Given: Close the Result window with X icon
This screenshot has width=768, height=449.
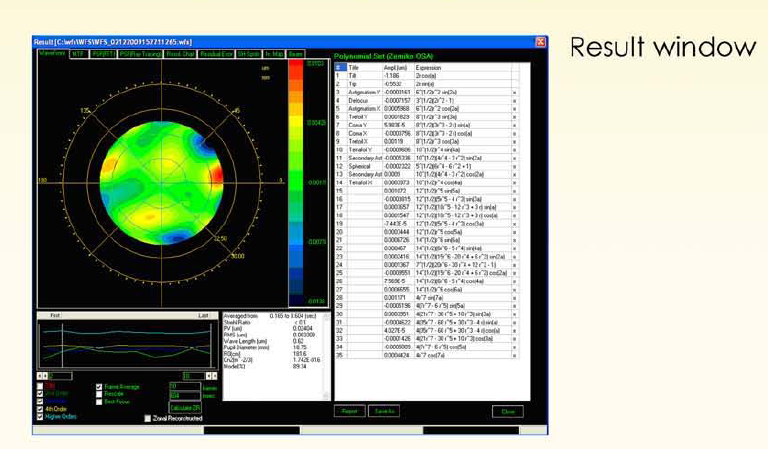Looking at the screenshot, I should [x=541, y=41].
